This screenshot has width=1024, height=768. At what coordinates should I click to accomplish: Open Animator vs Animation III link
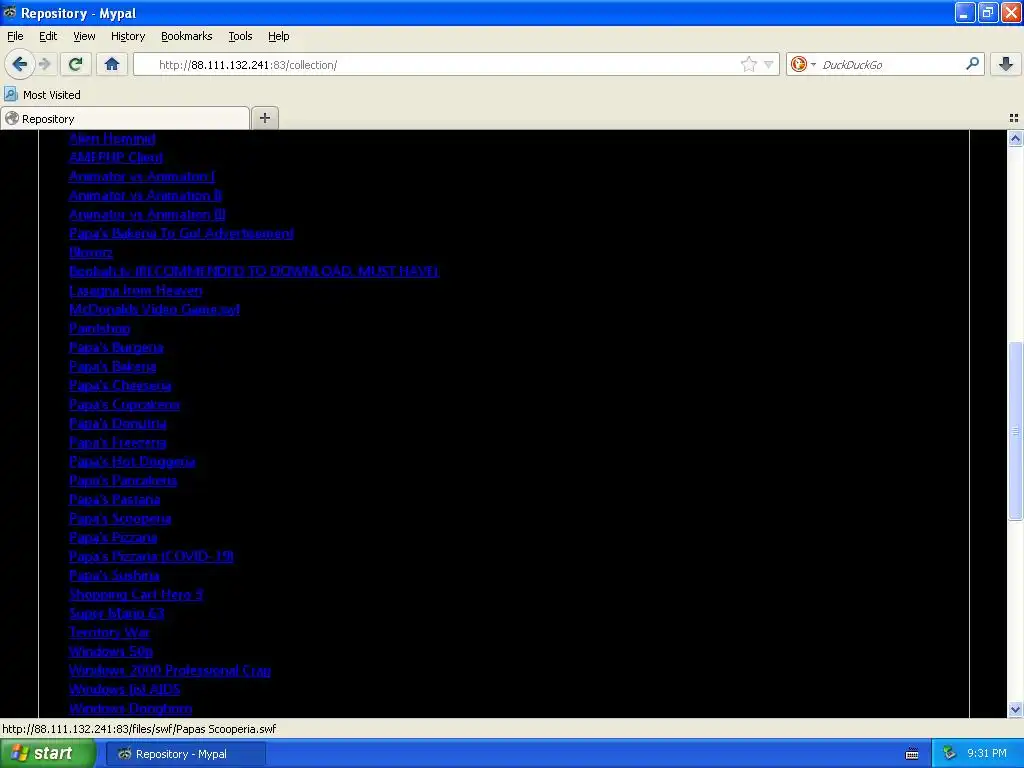click(x=147, y=214)
